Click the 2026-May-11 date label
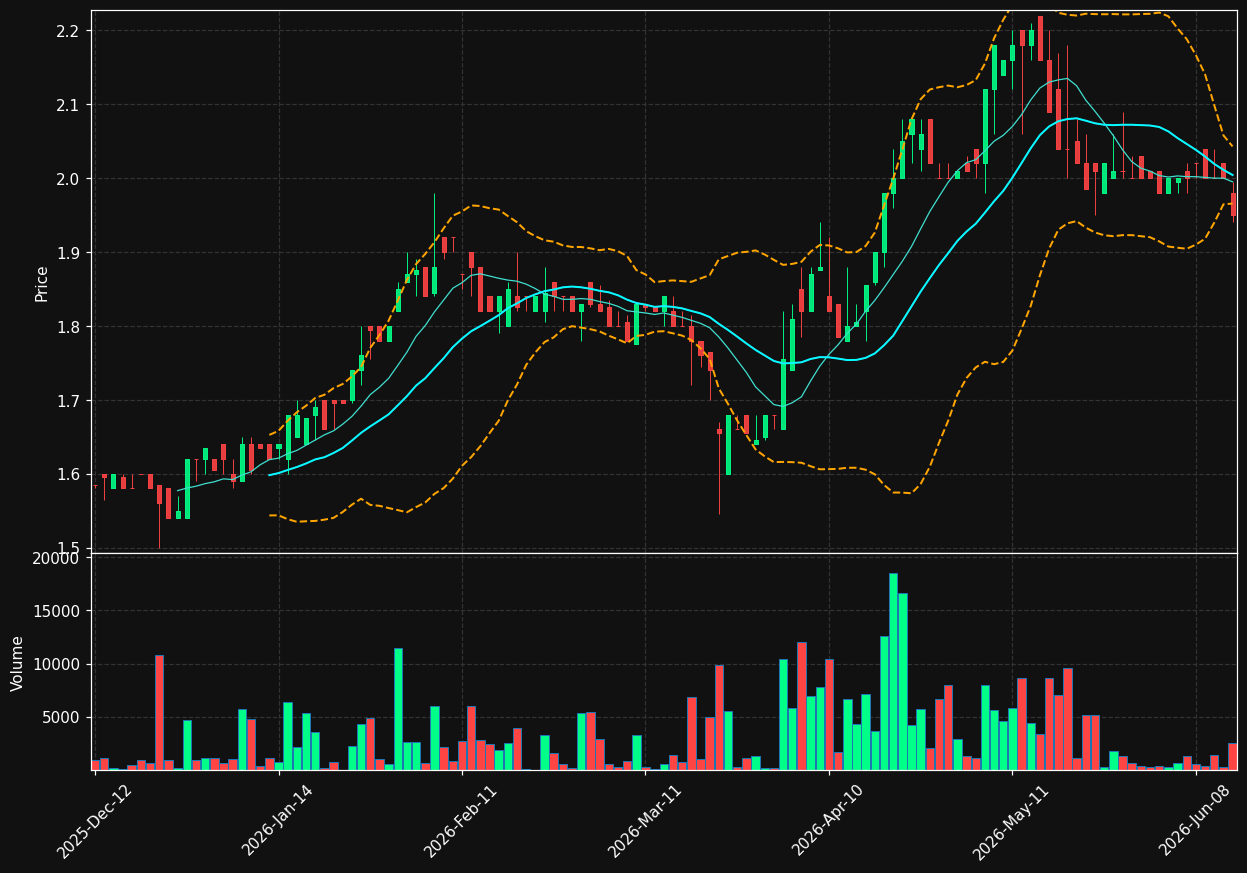Image resolution: width=1247 pixels, height=873 pixels. pos(1011,821)
